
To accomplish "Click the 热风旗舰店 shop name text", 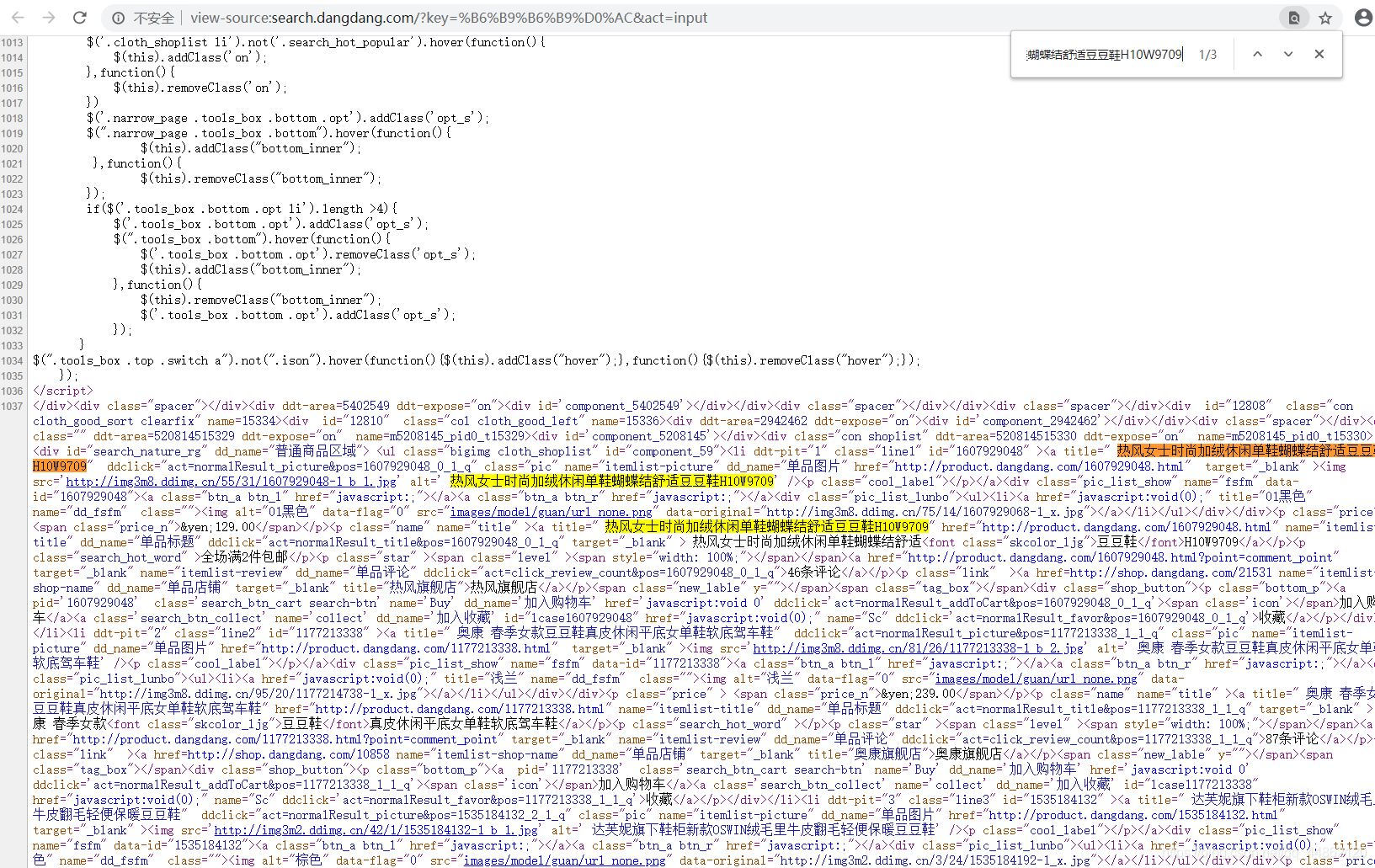I will 504,588.
